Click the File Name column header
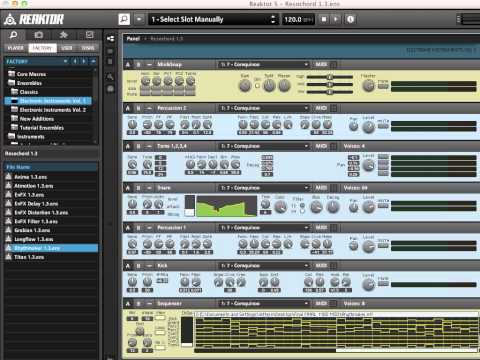 tap(51, 167)
